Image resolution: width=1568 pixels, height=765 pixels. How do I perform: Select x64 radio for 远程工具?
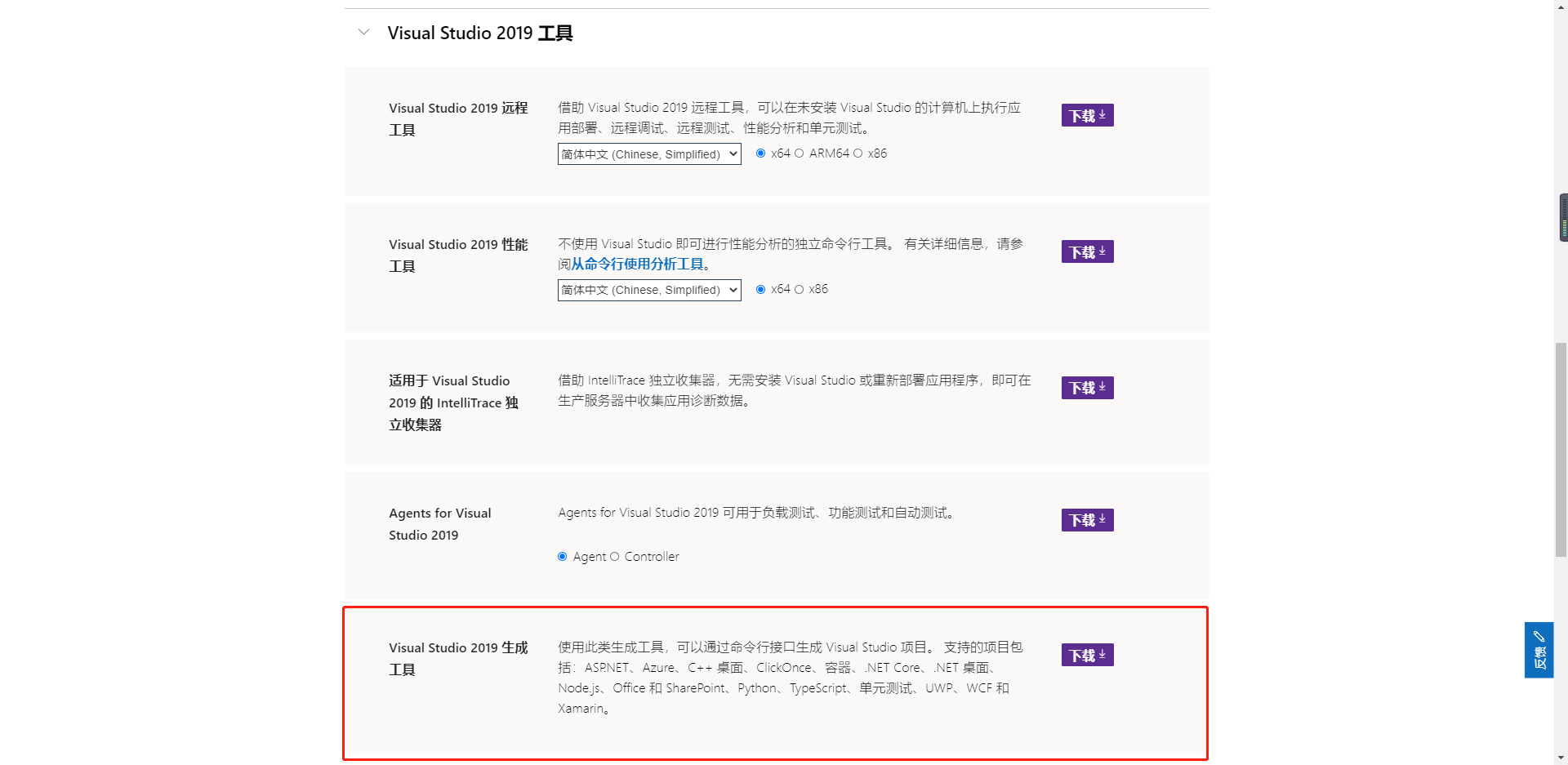point(760,153)
